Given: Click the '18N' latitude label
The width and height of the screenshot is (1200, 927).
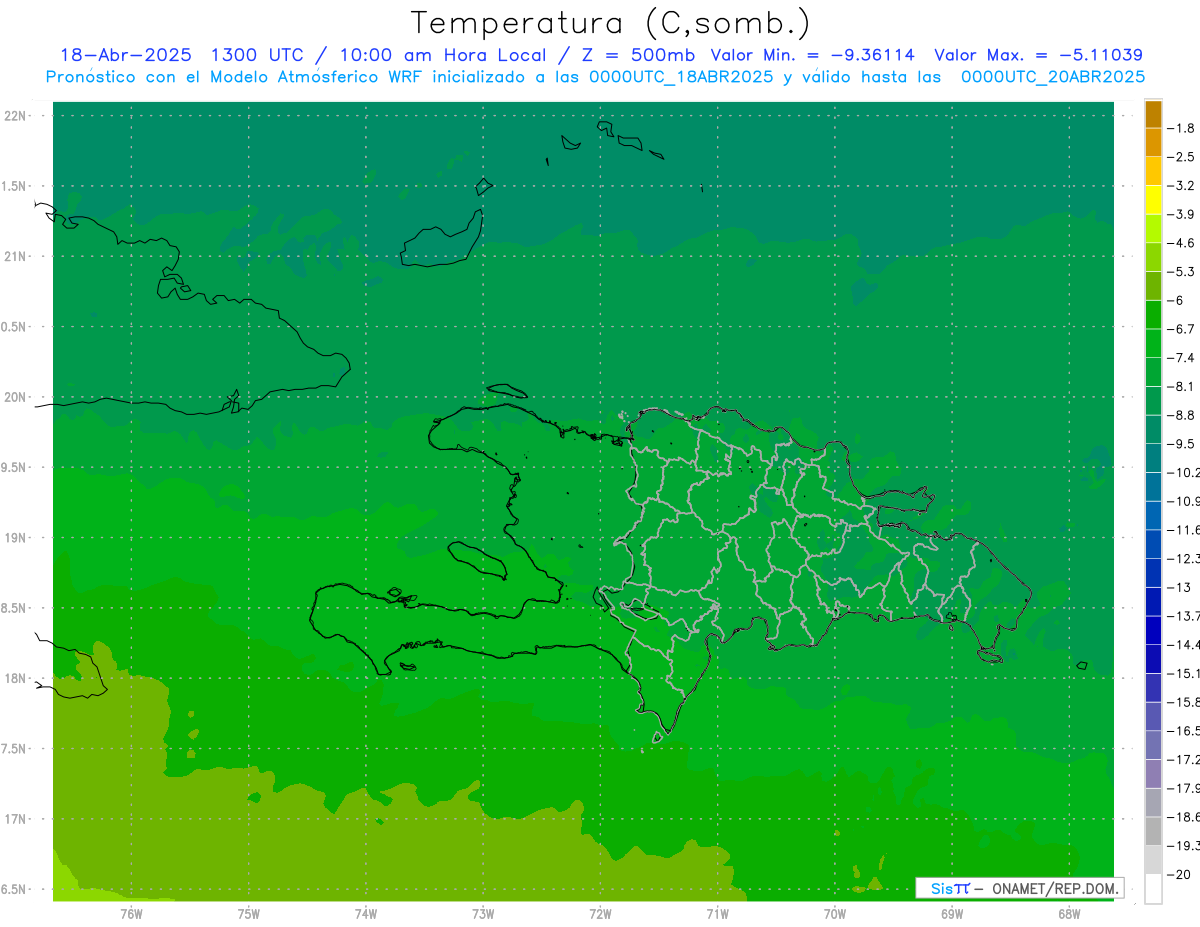Looking at the screenshot, I should 16,678.
